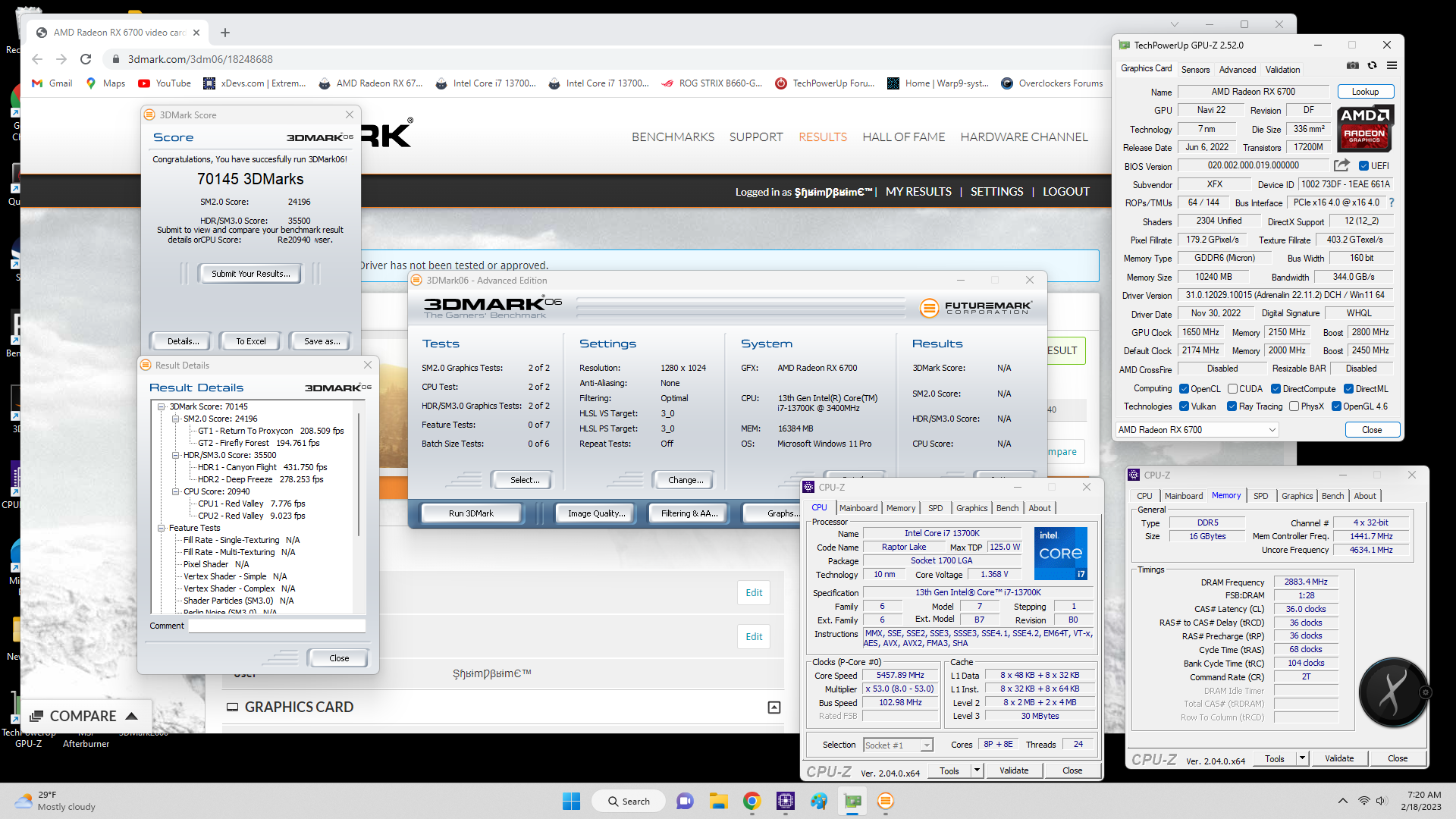The image size is (1456, 819).
Task: Toggle the OpenCL checkbox
Action: click(x=1184, y=389)
